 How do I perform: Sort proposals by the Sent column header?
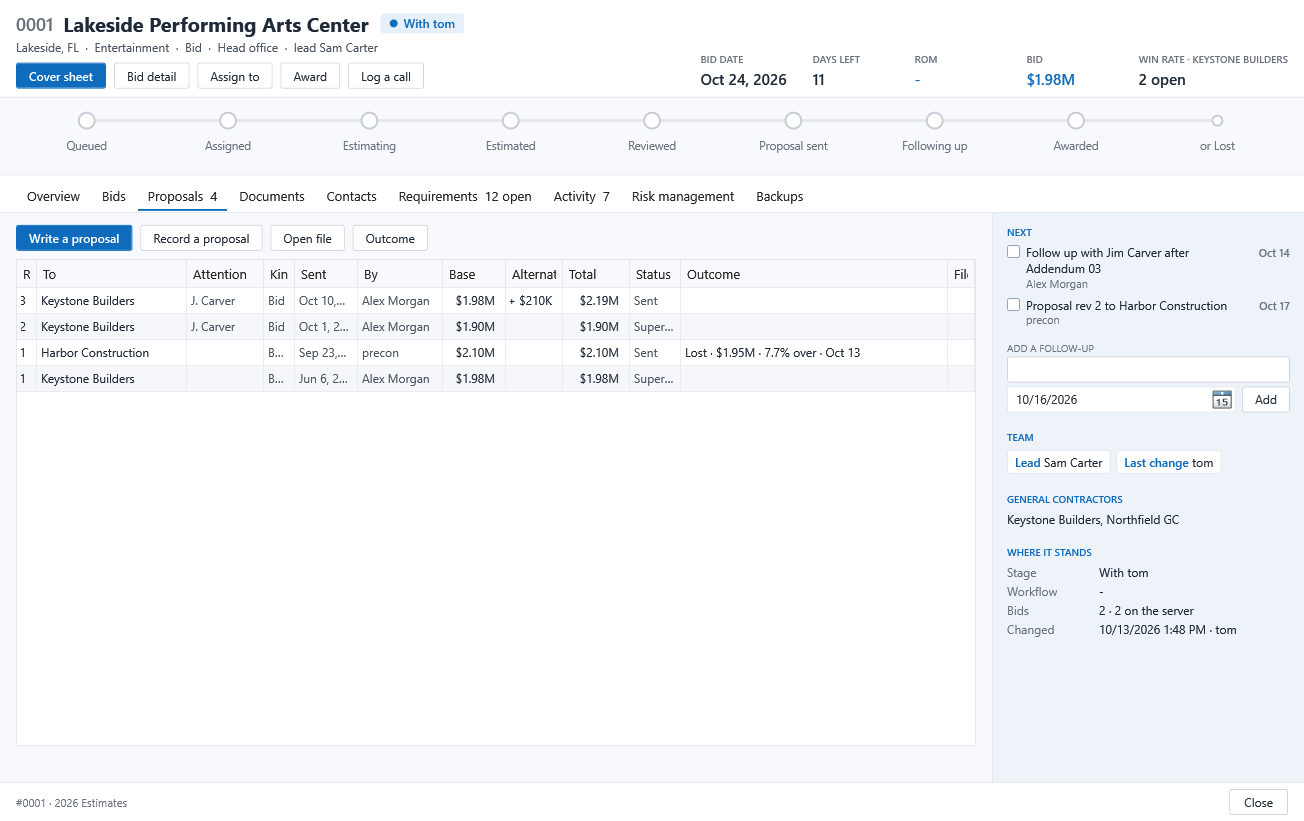point(326,275)
